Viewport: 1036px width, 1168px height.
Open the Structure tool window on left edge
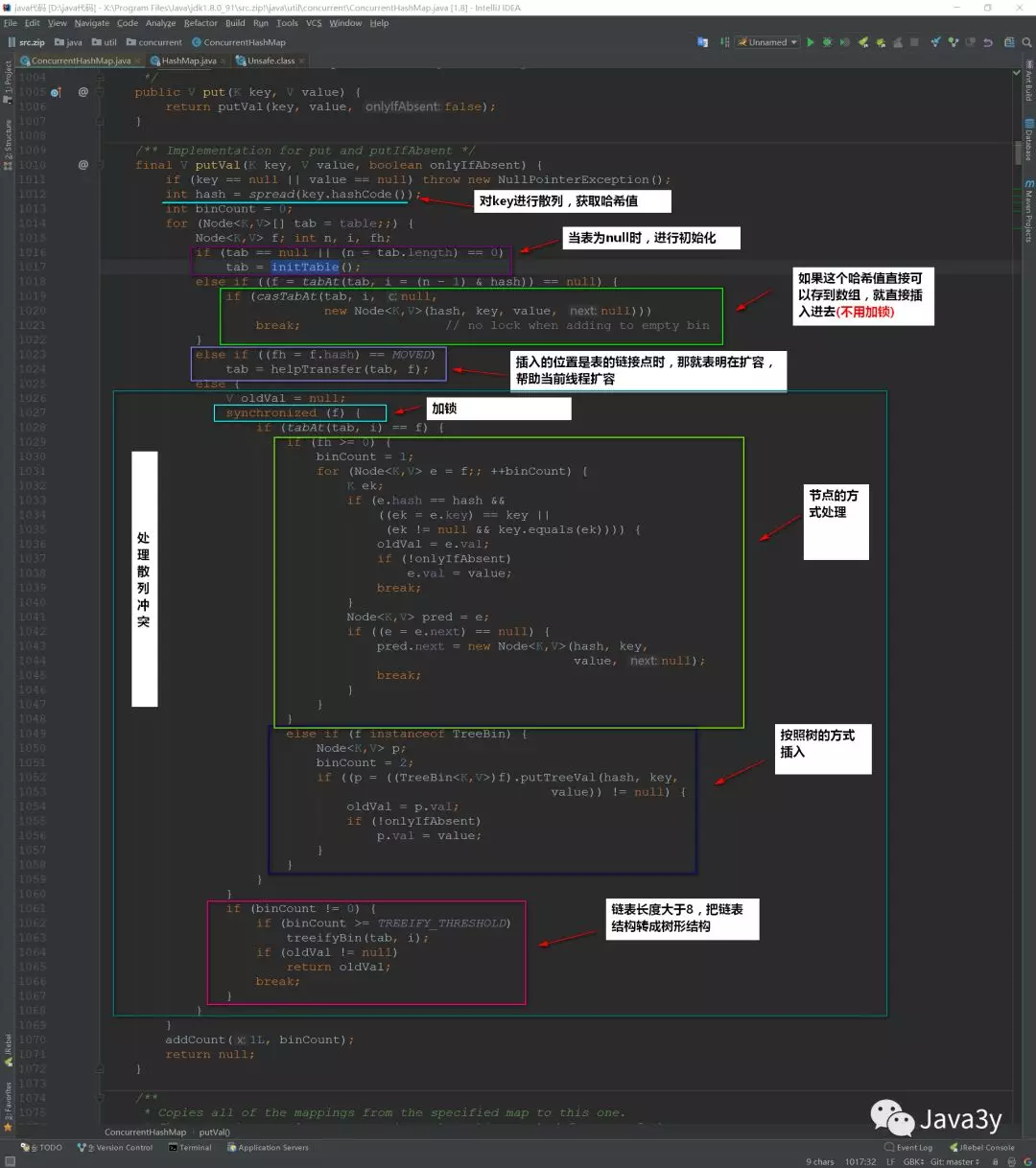(8, 146)
